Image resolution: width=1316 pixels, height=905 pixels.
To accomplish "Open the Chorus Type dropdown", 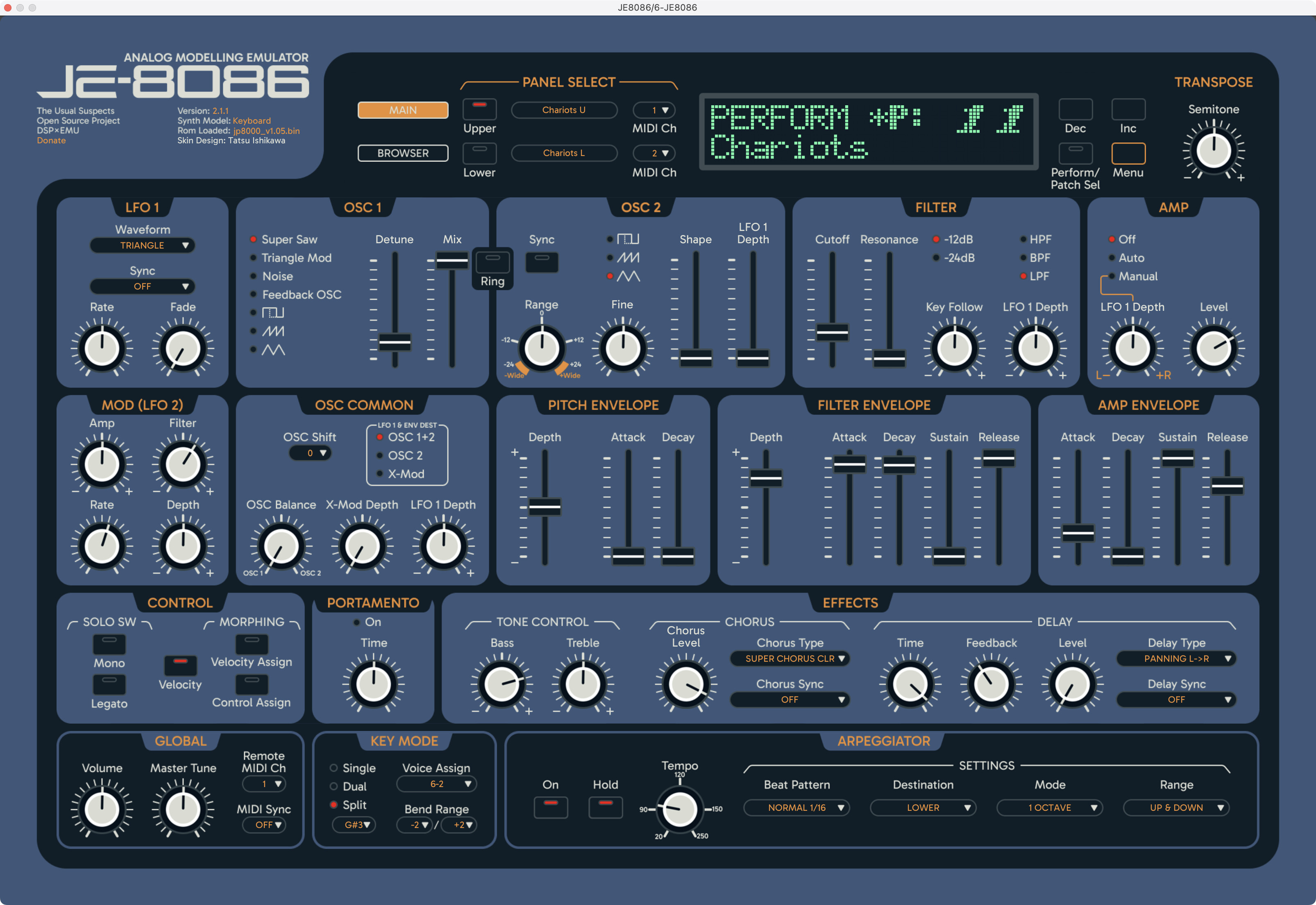I will 790,658.
